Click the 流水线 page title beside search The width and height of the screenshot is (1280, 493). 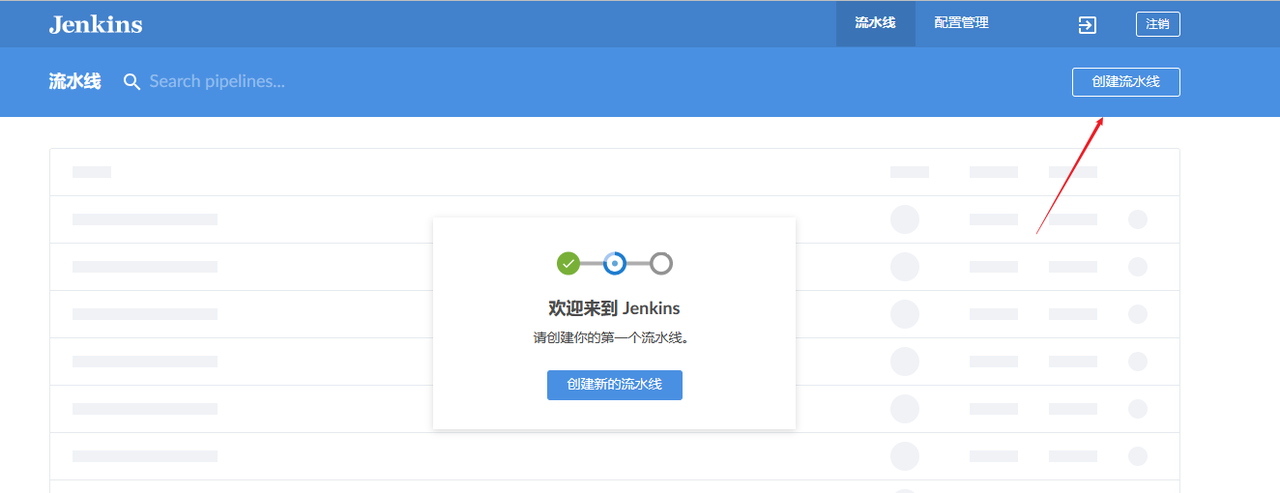[x=75, y=82]
